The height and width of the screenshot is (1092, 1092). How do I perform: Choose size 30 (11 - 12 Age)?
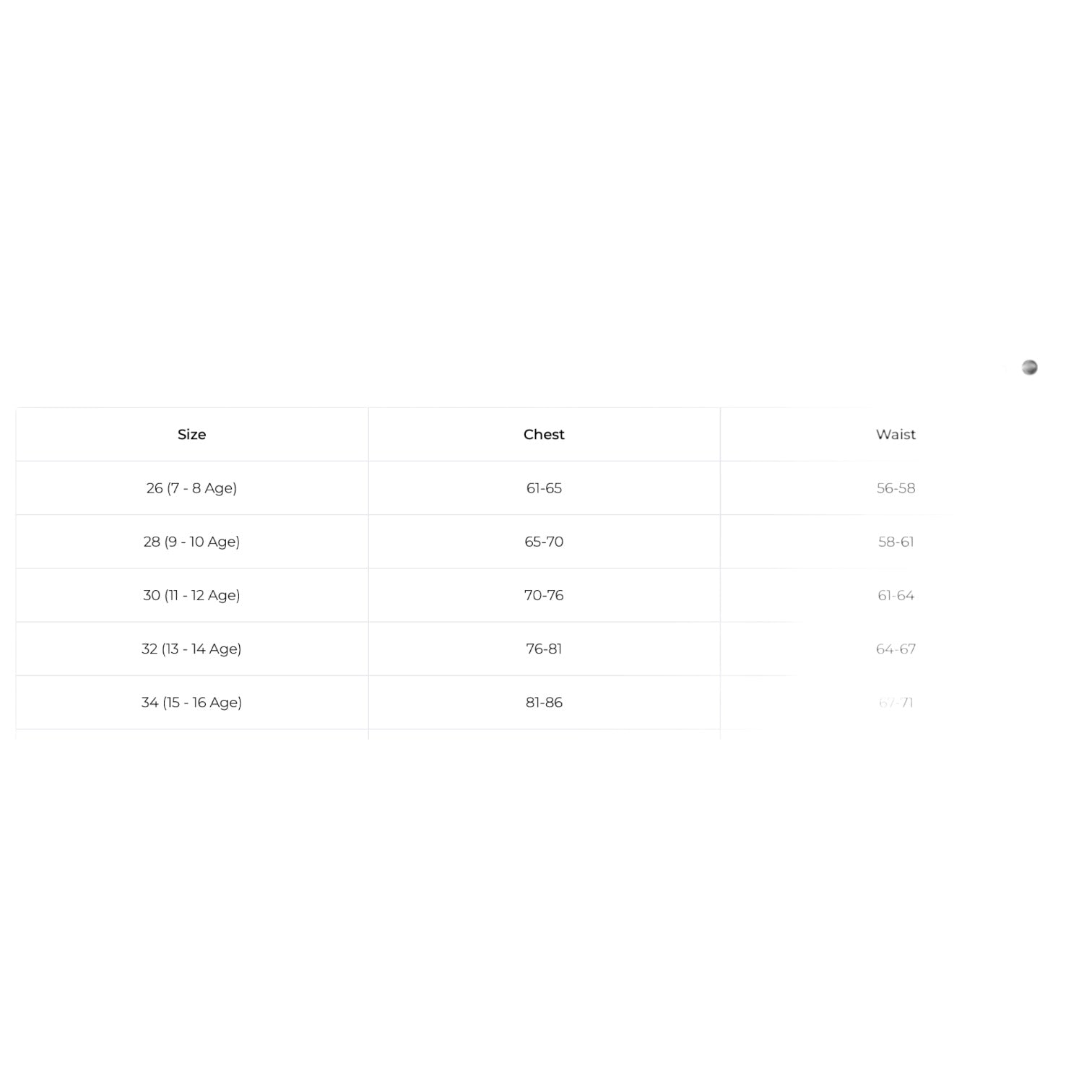coord(191,595)
